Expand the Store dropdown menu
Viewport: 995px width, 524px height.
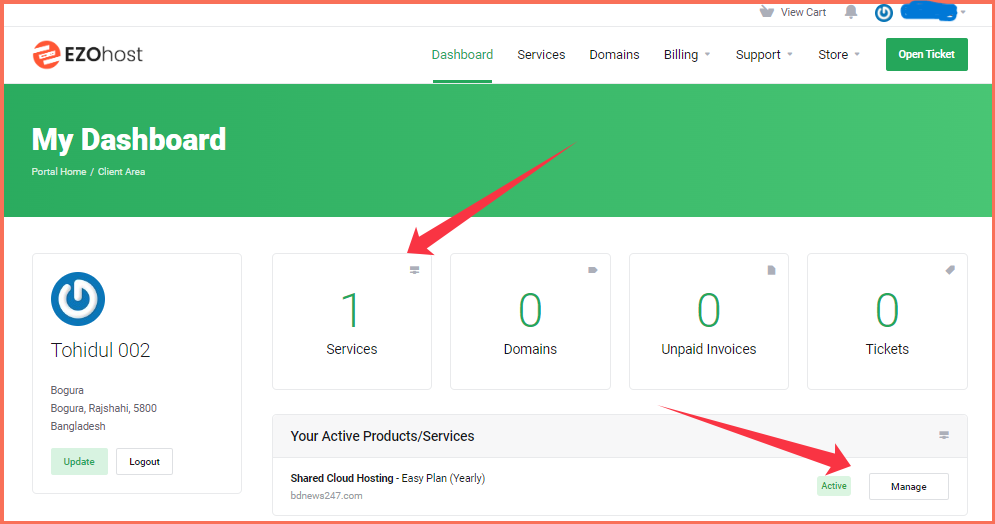click(839, 55)
